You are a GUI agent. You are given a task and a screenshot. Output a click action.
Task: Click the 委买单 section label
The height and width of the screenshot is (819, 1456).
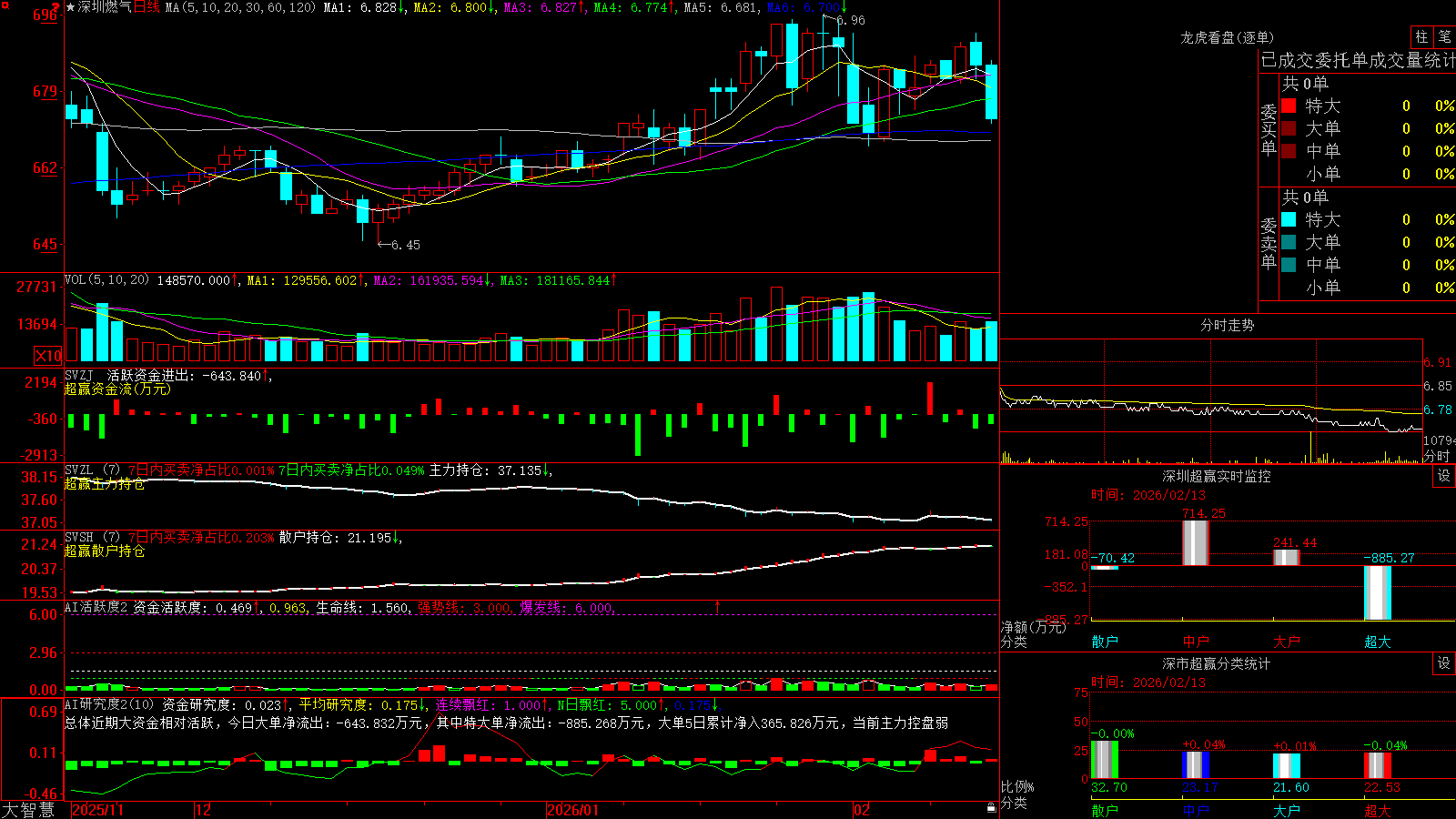1269,129
